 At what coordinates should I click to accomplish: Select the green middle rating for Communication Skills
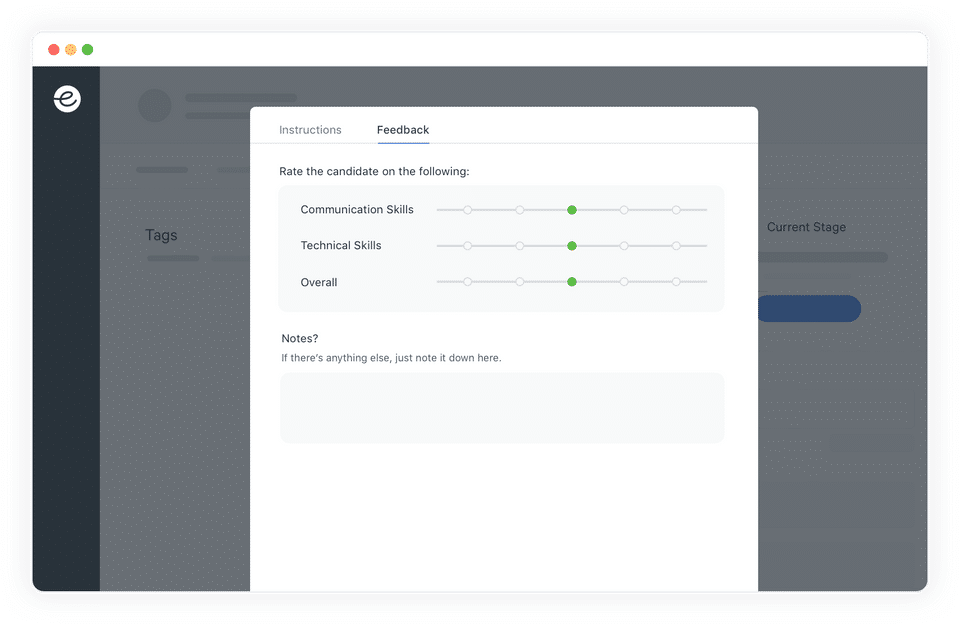[x=571, y=210]
